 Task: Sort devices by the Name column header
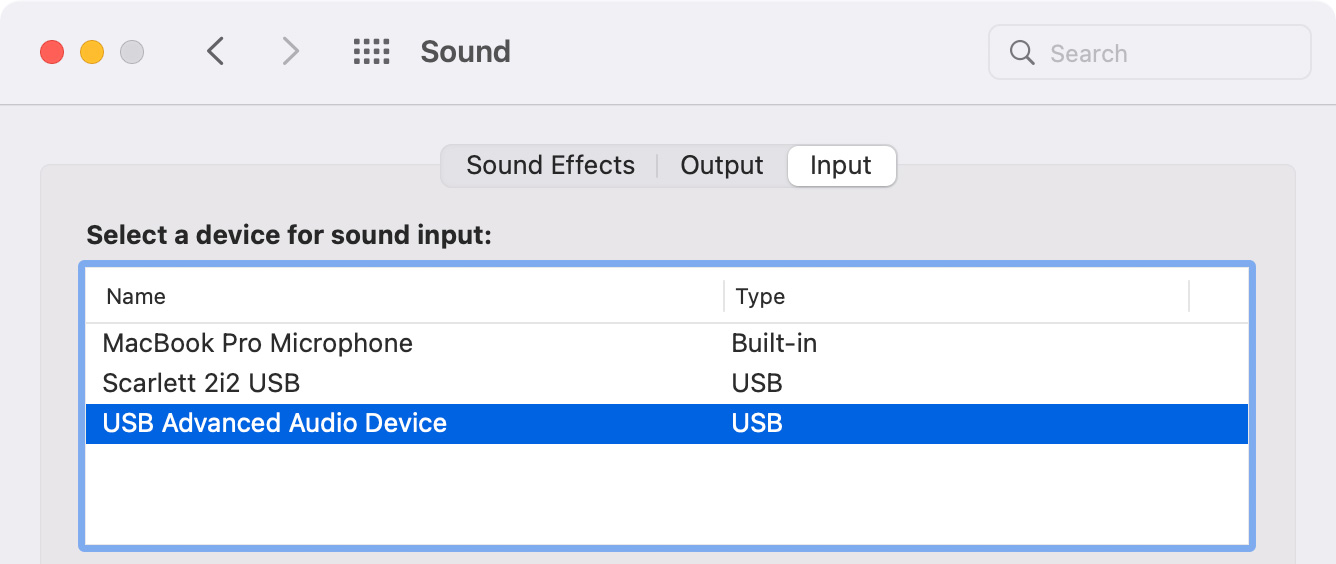pos(405,296)
